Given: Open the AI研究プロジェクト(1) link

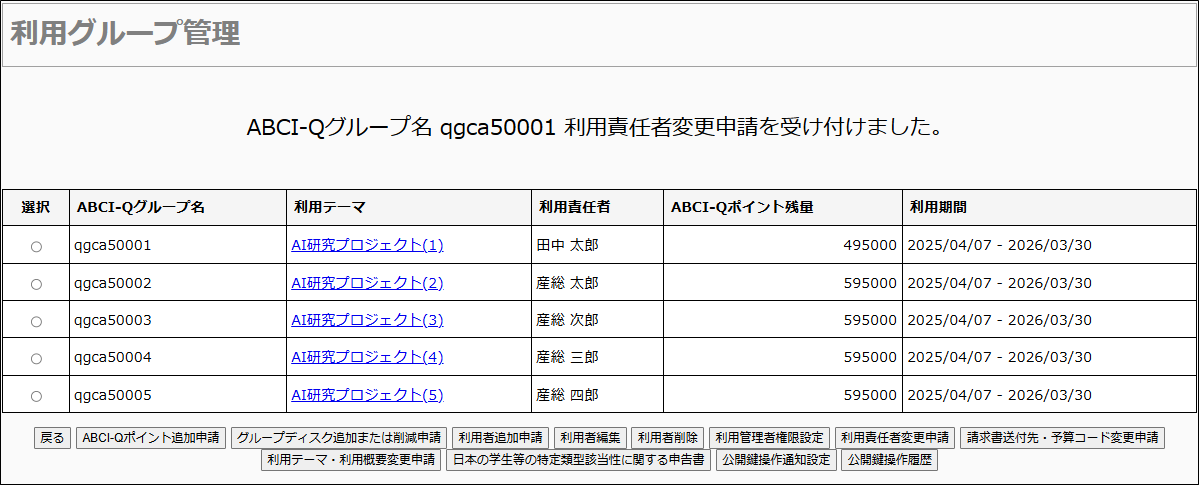Looking at the screenshot, I should 367,245.
